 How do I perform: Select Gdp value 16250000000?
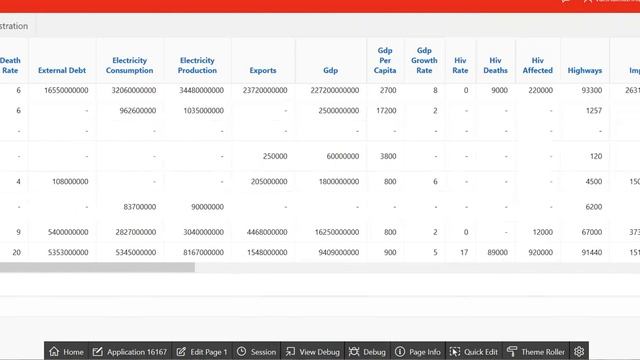point(337,232)
